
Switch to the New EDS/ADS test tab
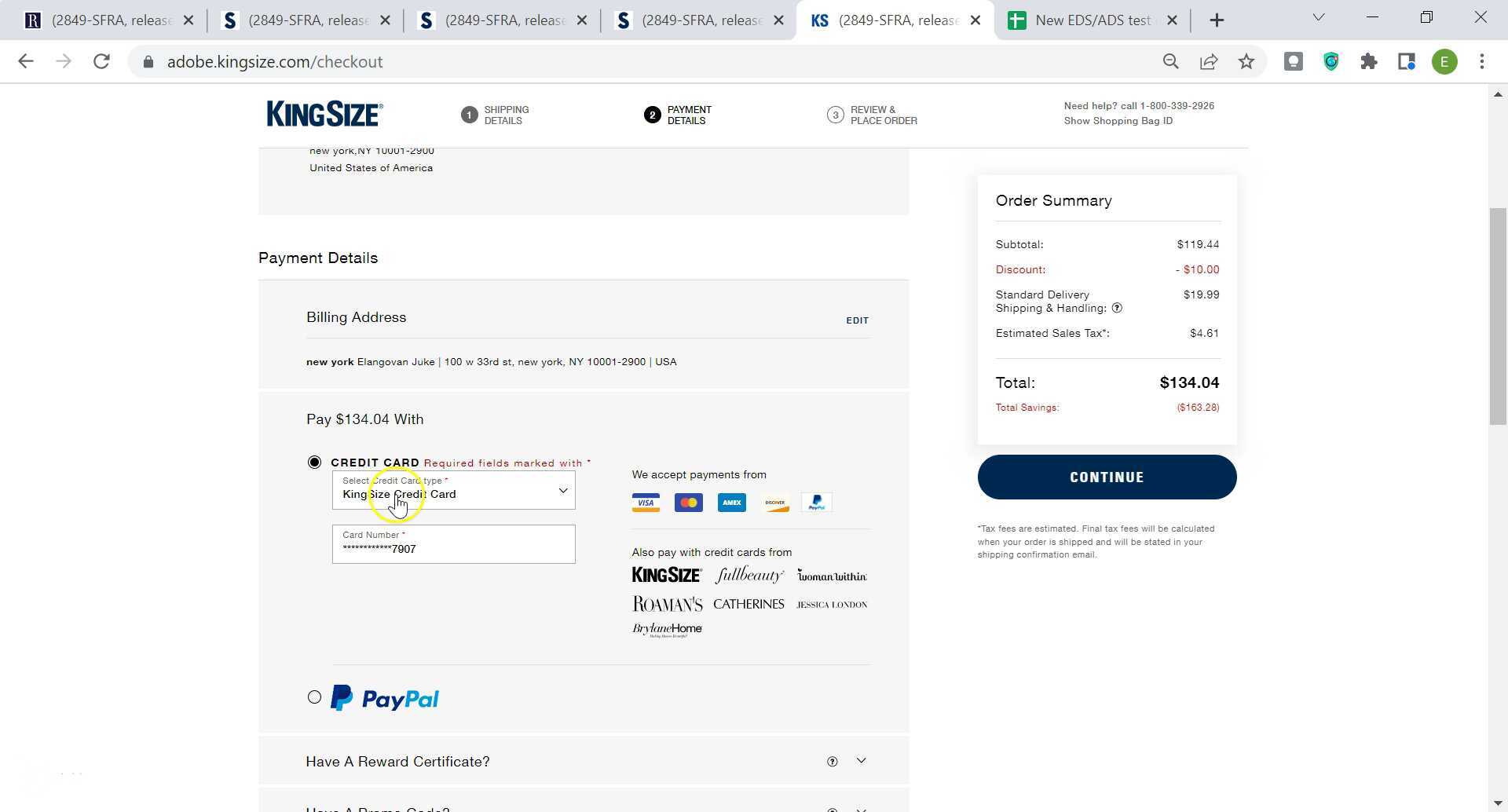pyautogui.click(x=1092, y=20)
